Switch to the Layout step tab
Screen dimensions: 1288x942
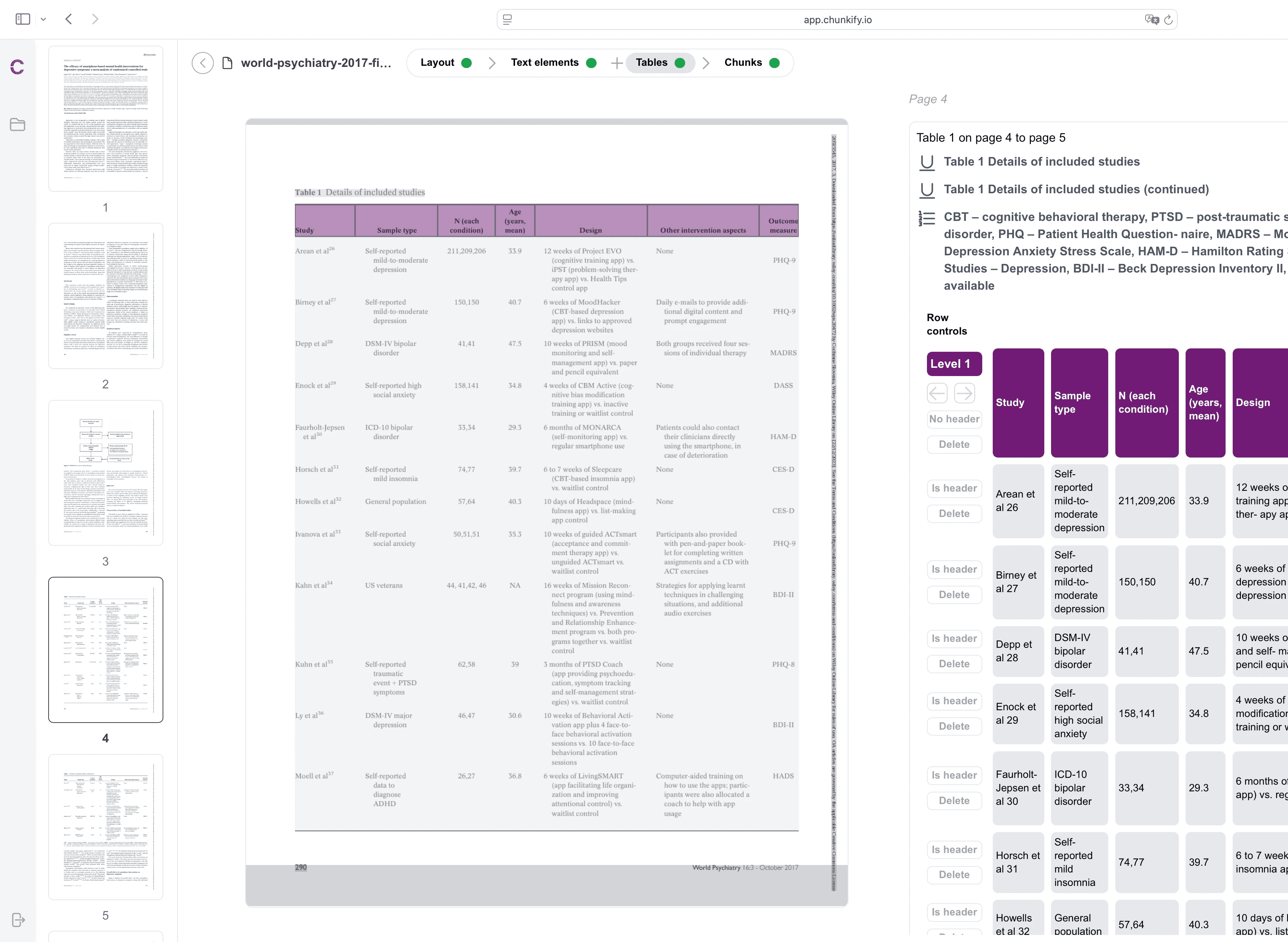(446, 63)
